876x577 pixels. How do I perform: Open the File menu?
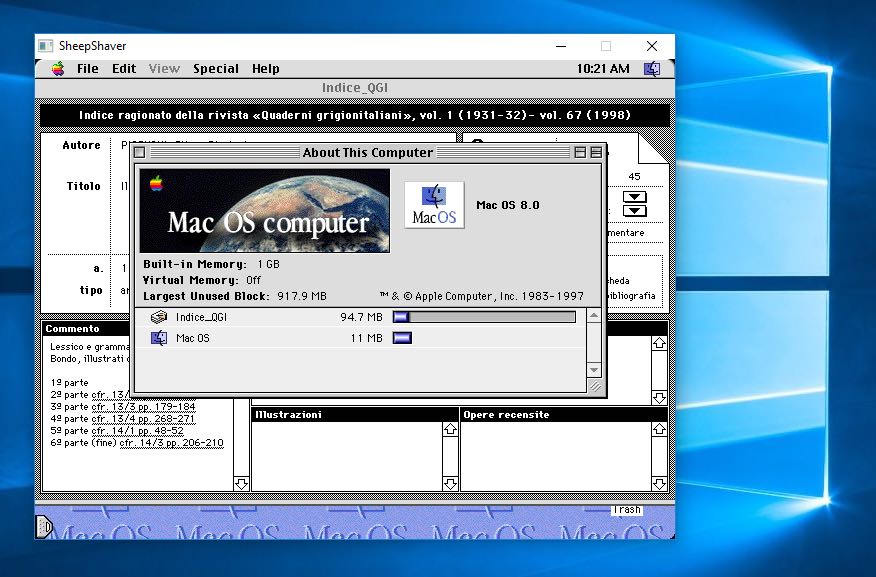(x=88, y=69)
